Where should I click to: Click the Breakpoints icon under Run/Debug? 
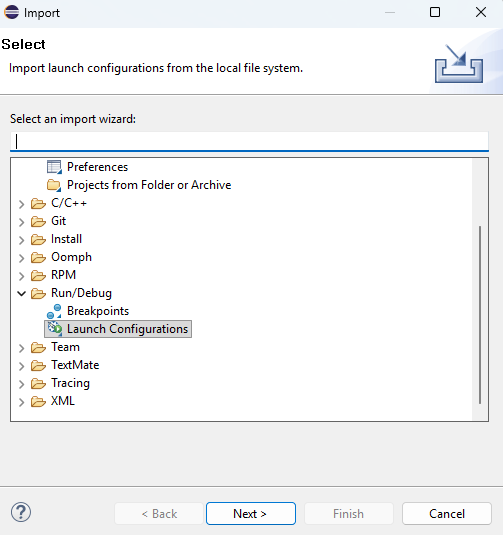pos(54,311)
